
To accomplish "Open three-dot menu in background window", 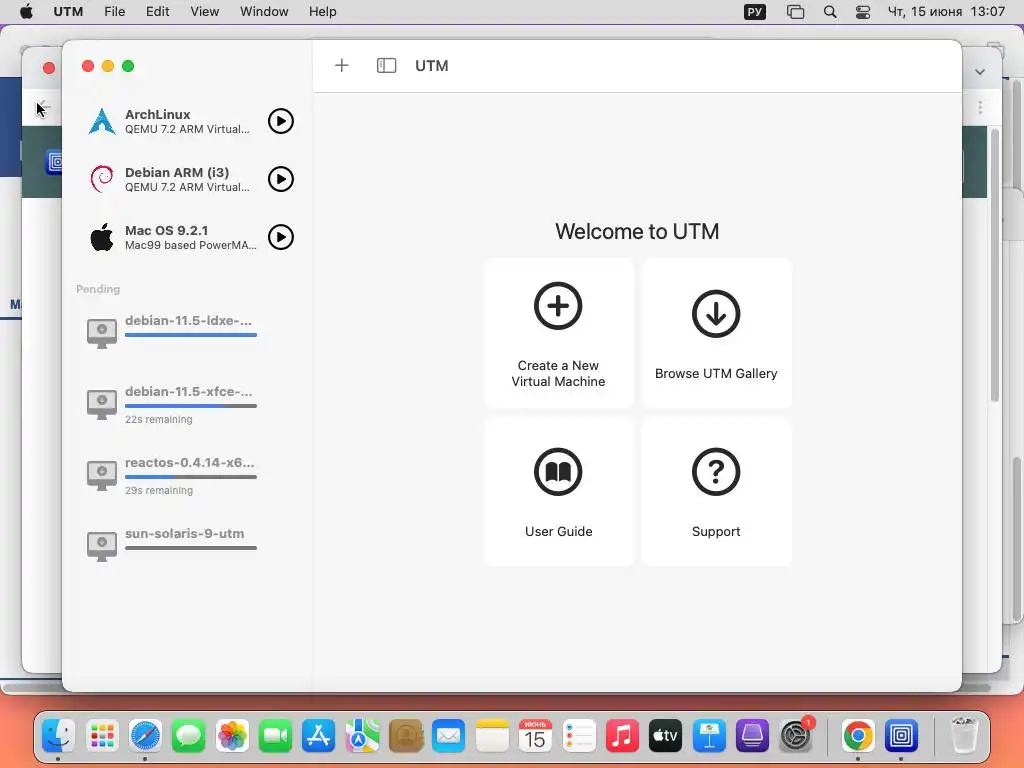I will tap(980, 107).
